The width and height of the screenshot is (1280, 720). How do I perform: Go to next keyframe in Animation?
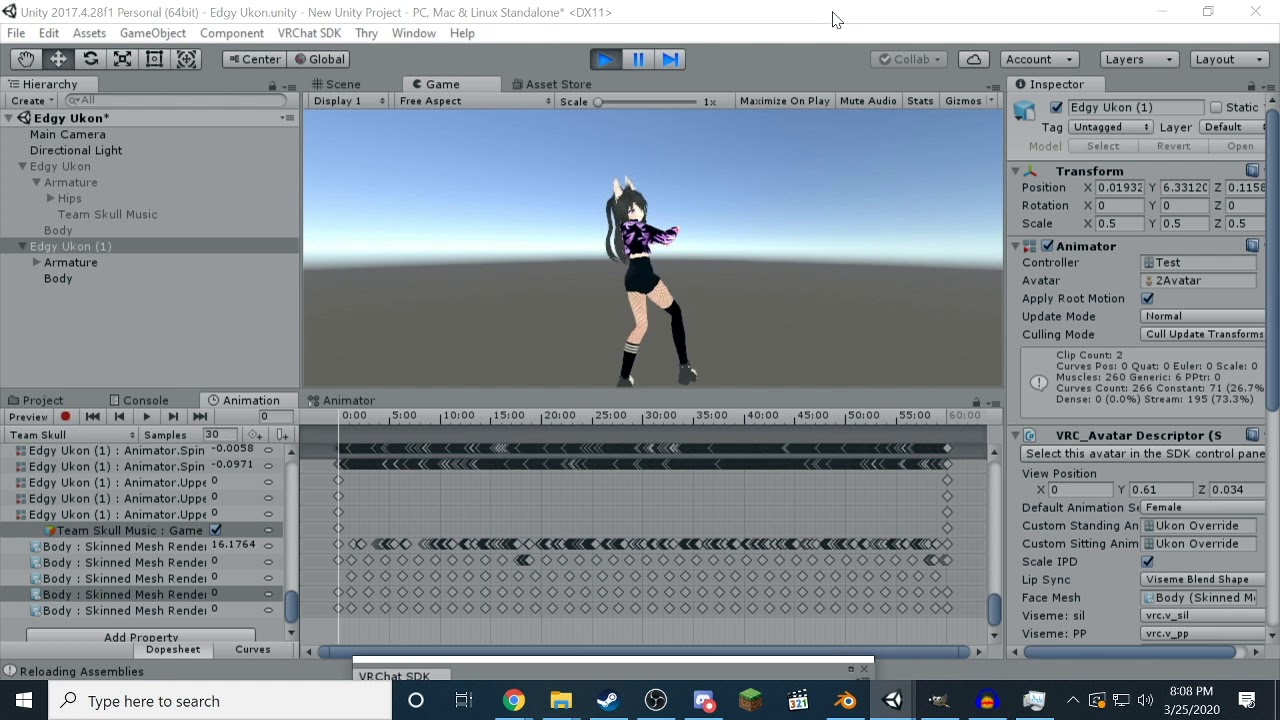[173, 417]
